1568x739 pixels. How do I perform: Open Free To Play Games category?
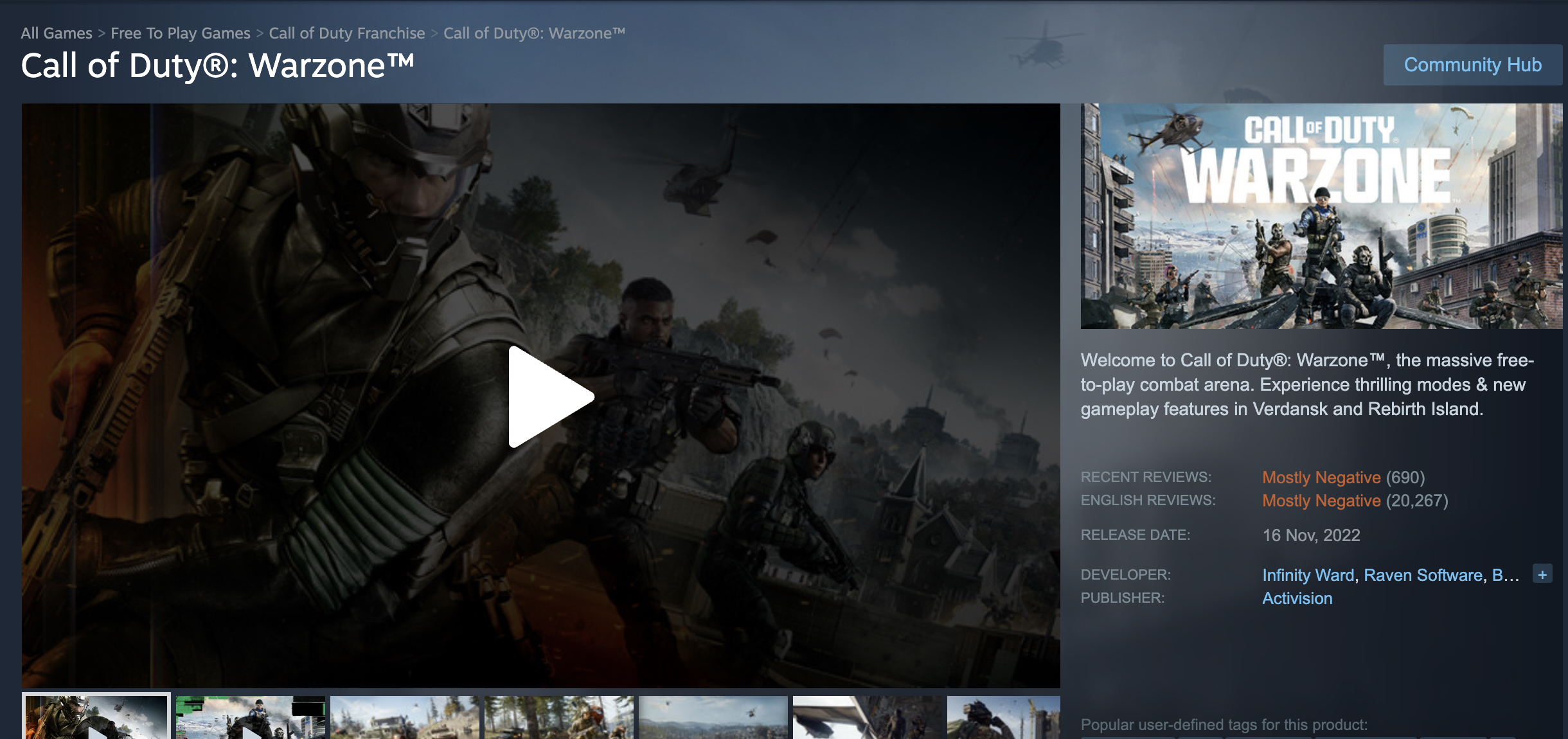click(x=179, y=33)
